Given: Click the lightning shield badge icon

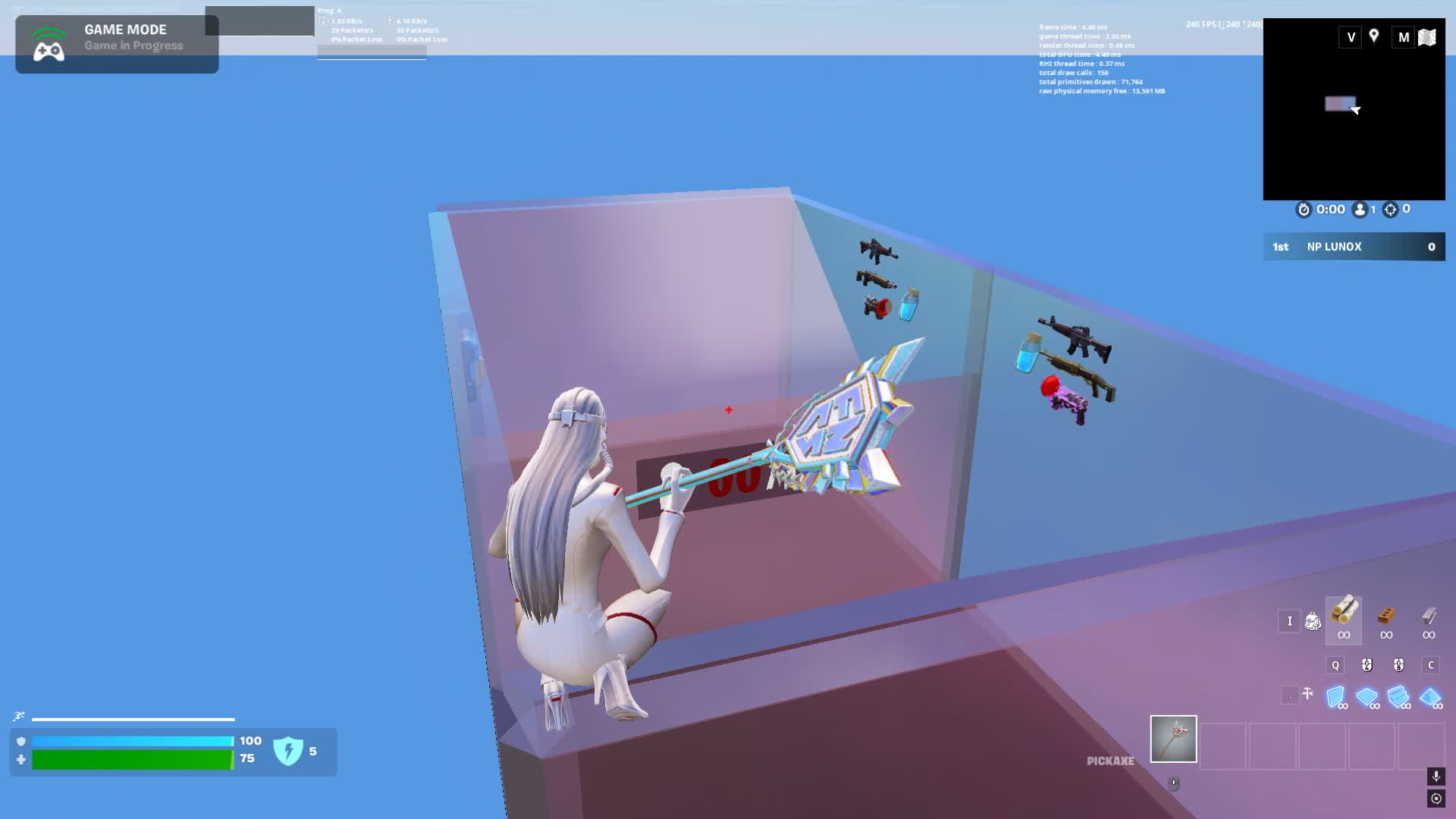Looking at the screenshot, I should (288, 751).
